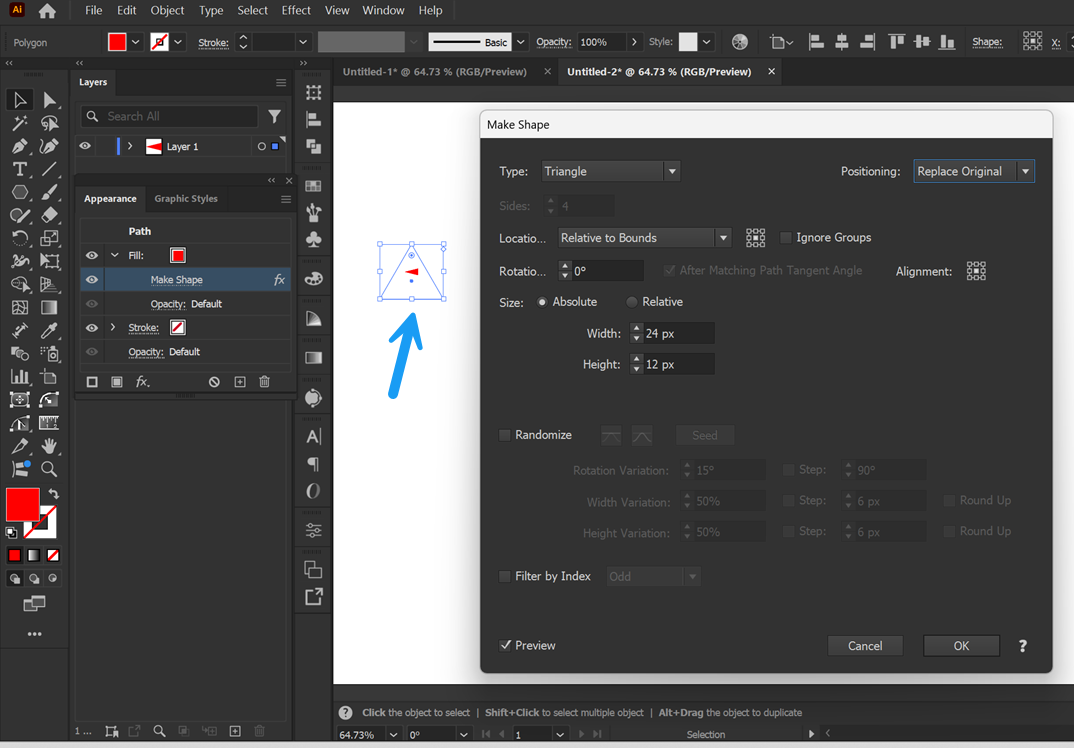Screen dimensions: 1074x748
Task: Confirm the dialog with OK
Action: 960,645
